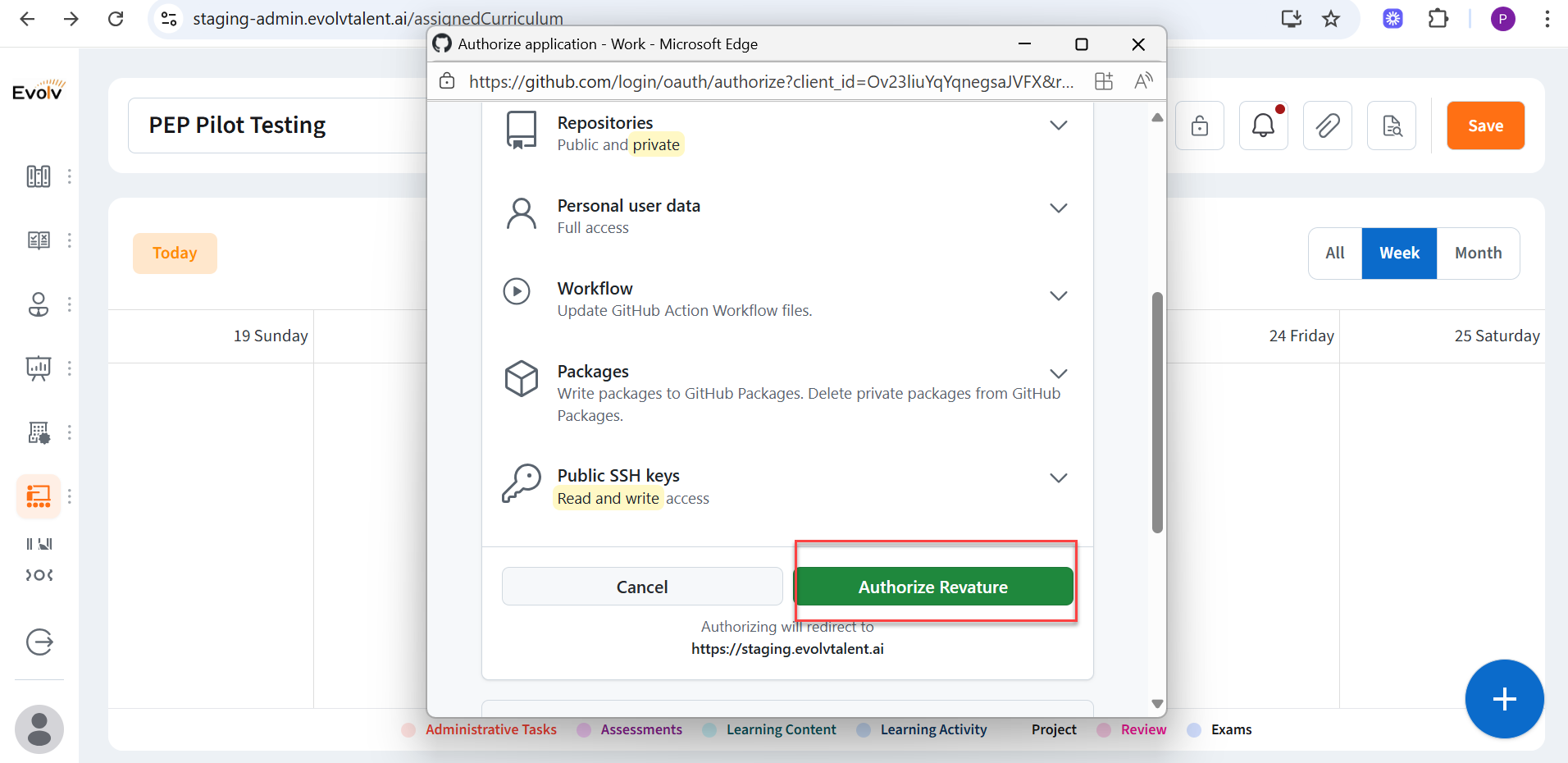Screen dimensions: 1568x763
Task: Open three-dot menu beside person icon
Action: point(70,304)
